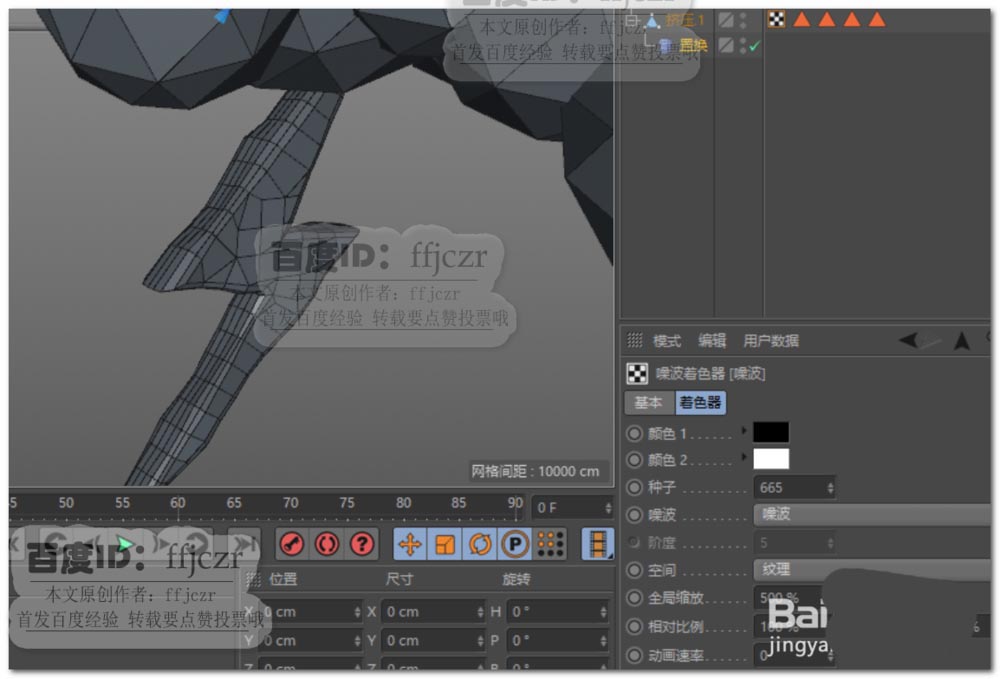1000x679 pixels.
Task: Select the scale key icon
Action: 445,543
